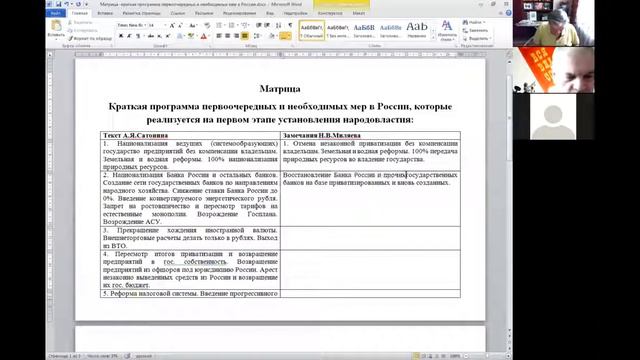Toggle Subscript formatting

click(160, 36)
